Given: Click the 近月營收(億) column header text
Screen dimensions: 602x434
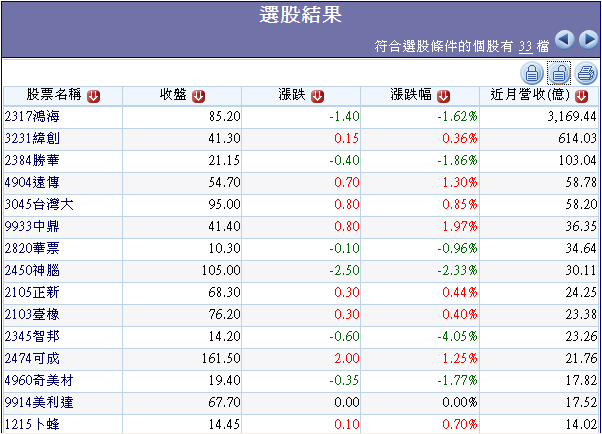Looking at the screenshot, I should point(530,94).
